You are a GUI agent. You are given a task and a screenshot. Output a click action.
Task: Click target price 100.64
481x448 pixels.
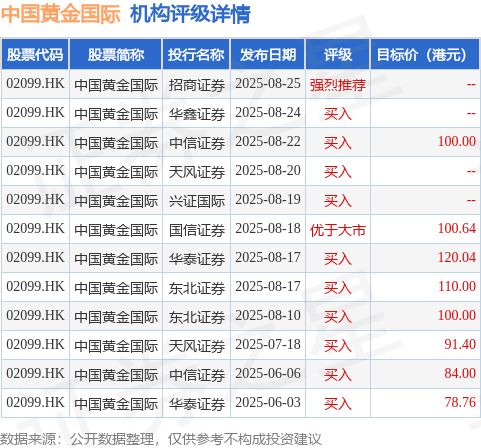457,229
